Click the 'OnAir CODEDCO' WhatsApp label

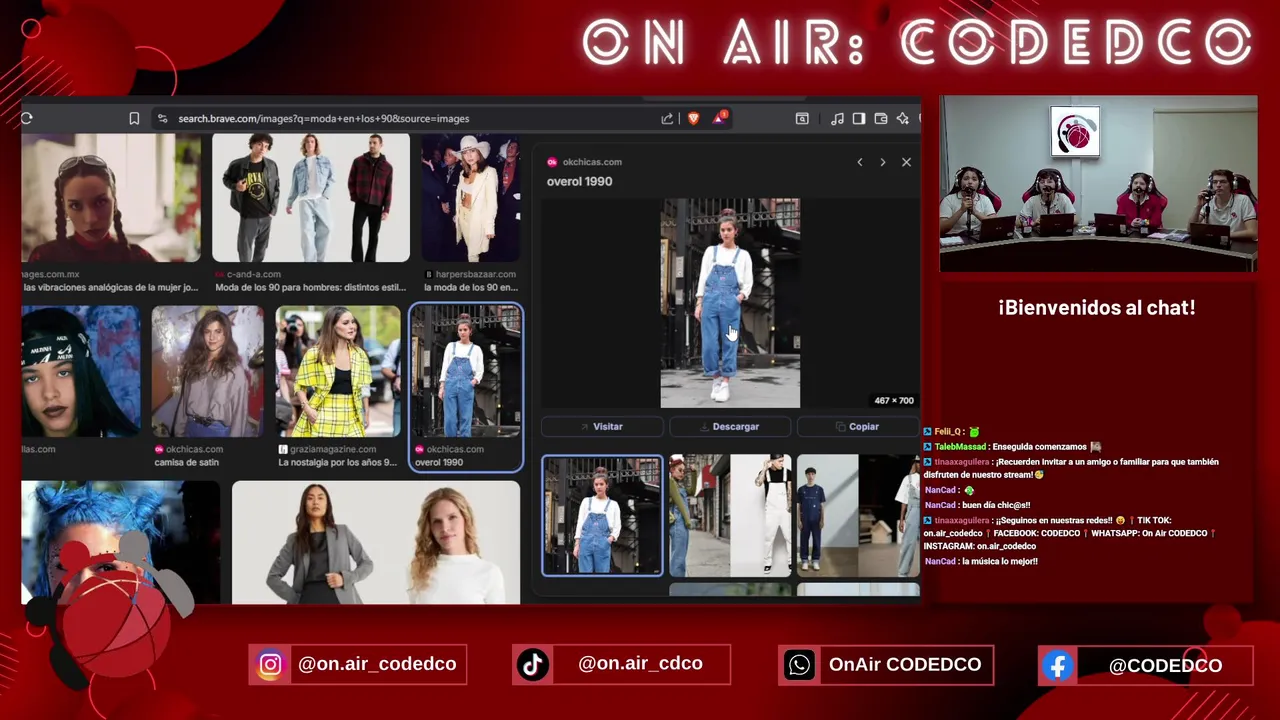point(905,664)
